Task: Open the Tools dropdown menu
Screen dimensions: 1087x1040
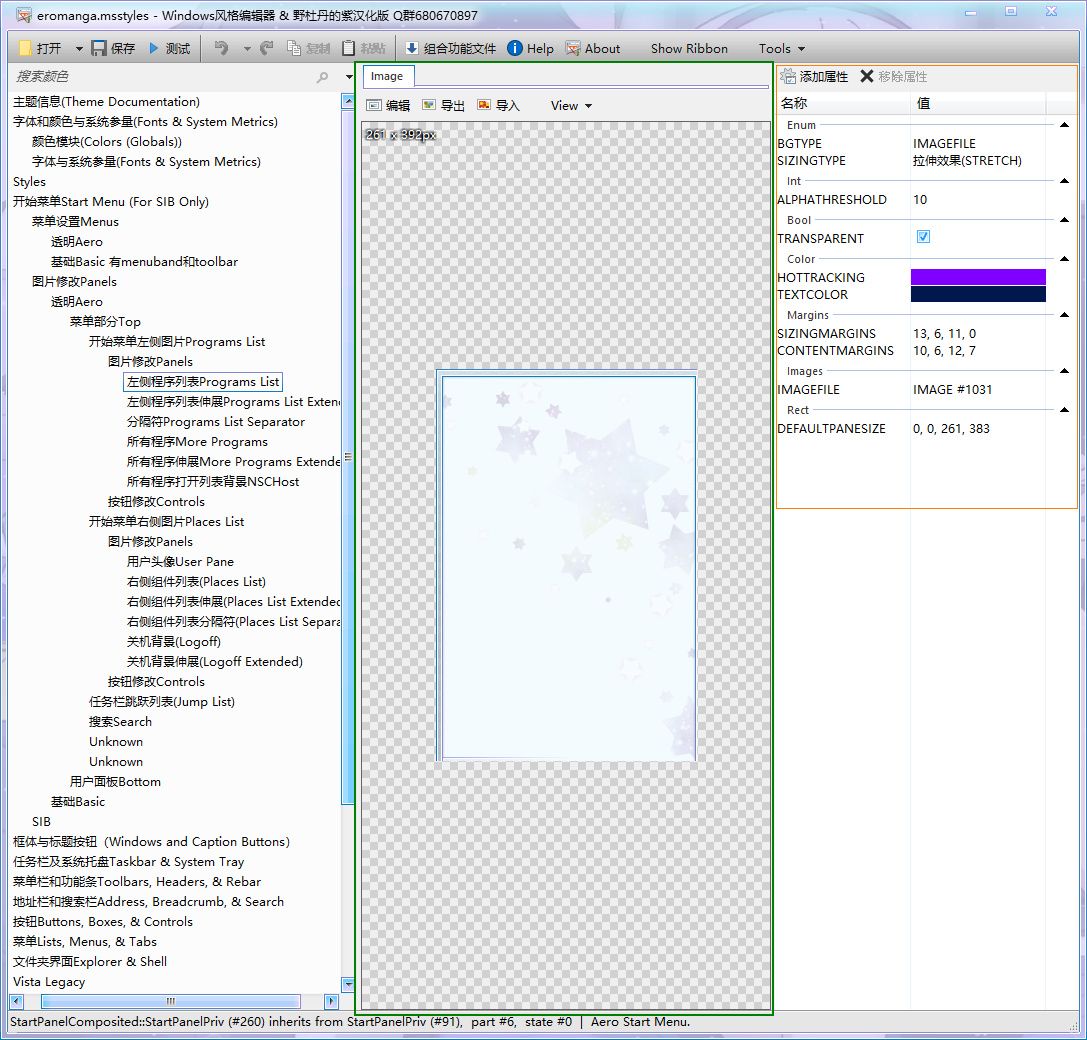Action: (x=781, y=49)
